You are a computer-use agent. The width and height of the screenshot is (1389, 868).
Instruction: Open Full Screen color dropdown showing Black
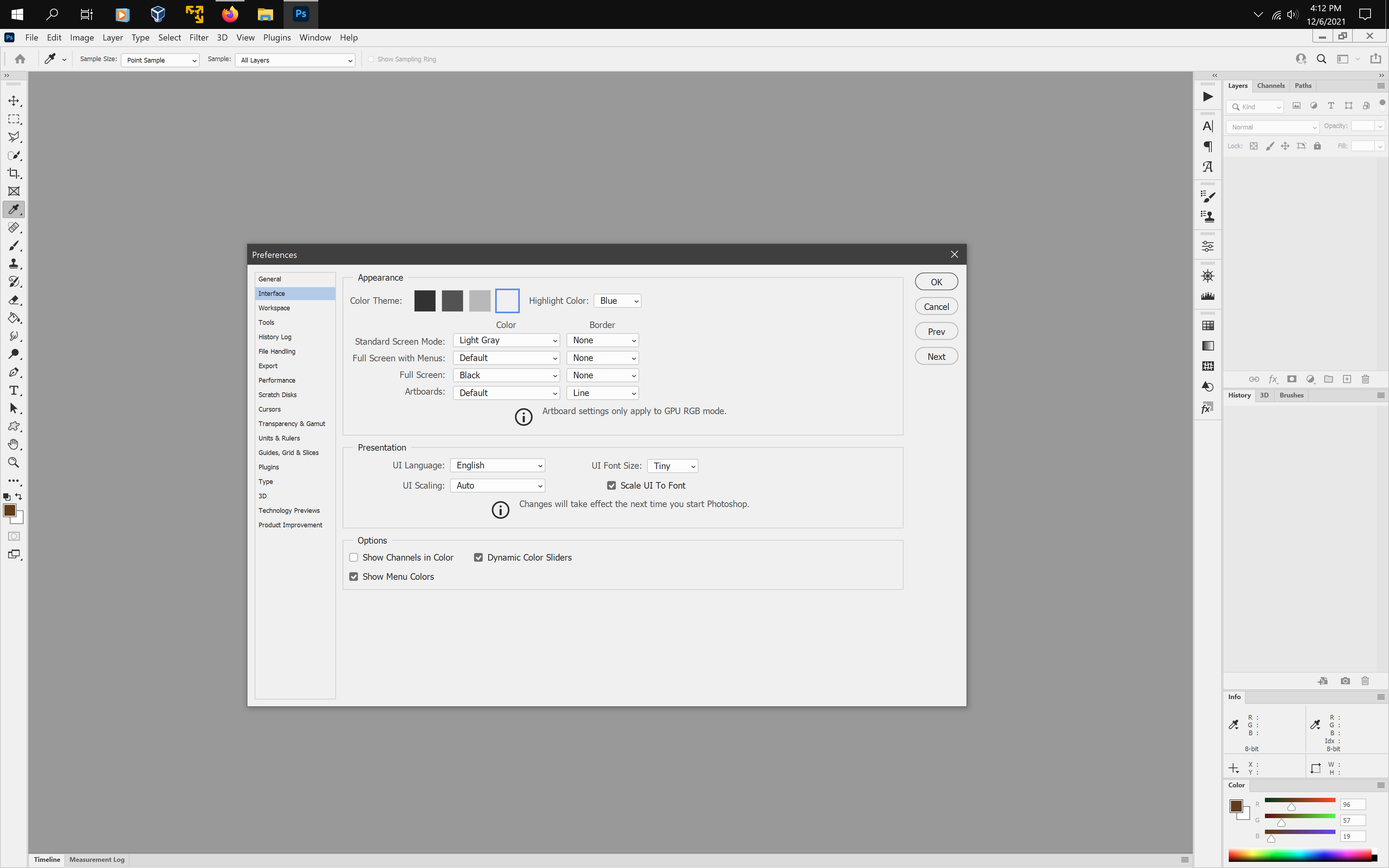506,375
